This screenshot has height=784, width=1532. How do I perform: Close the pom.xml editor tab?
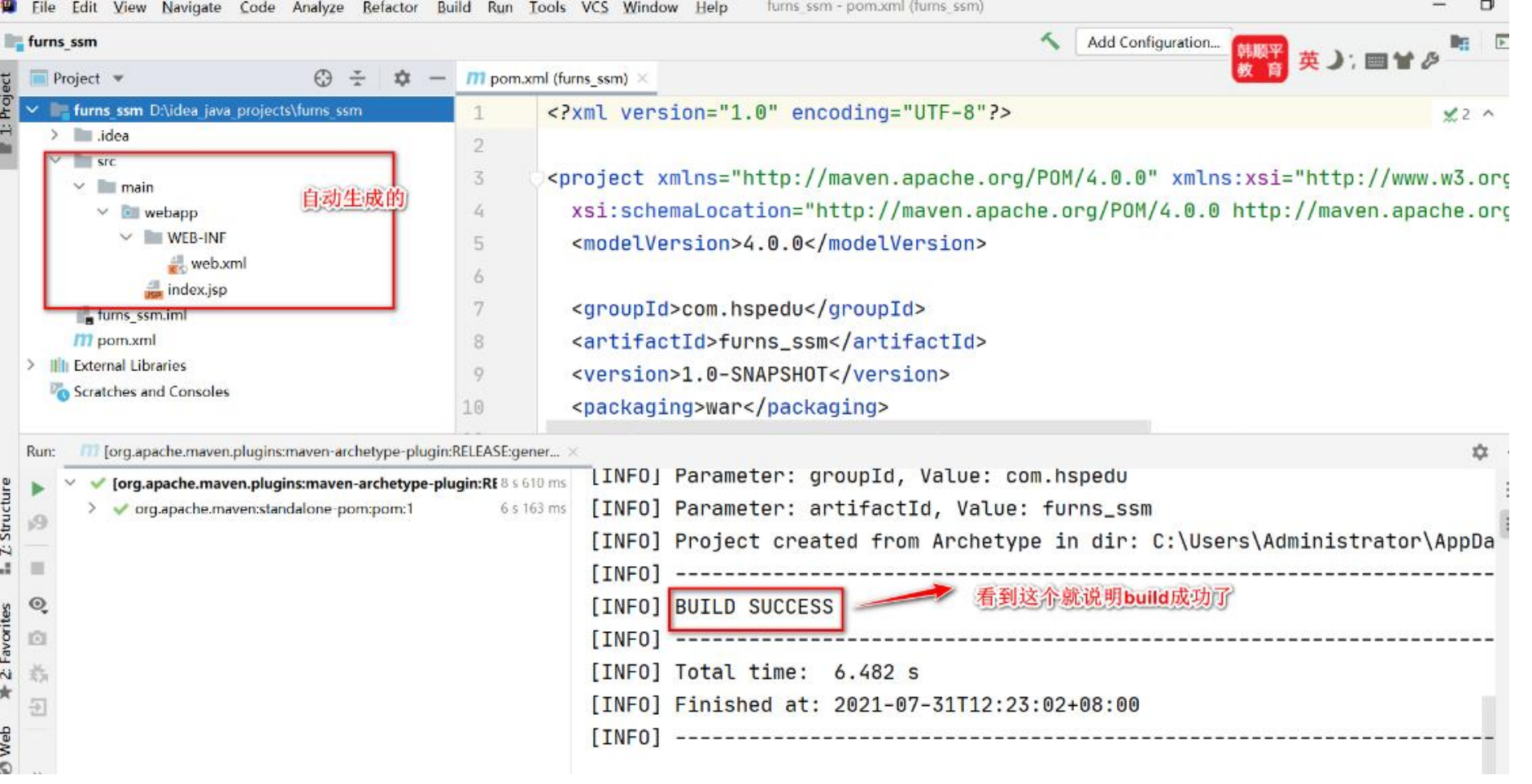[x=643, y=78]
